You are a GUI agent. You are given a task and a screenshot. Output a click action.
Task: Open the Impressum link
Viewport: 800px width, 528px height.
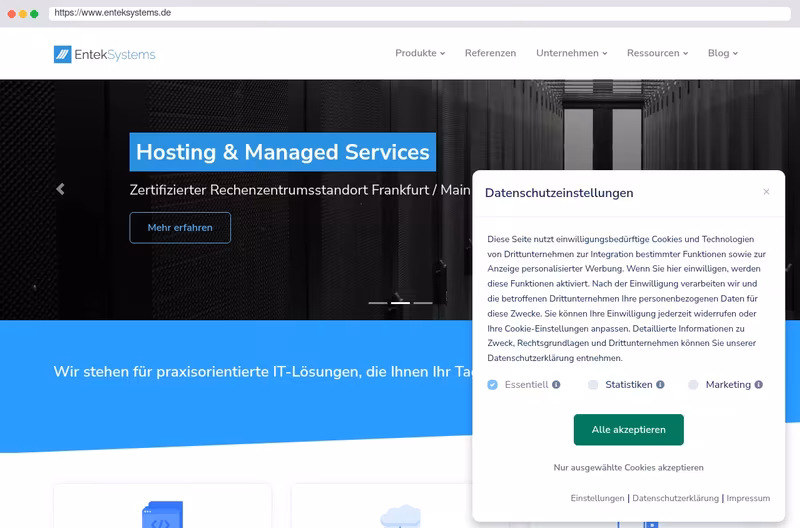pos(748,498)
